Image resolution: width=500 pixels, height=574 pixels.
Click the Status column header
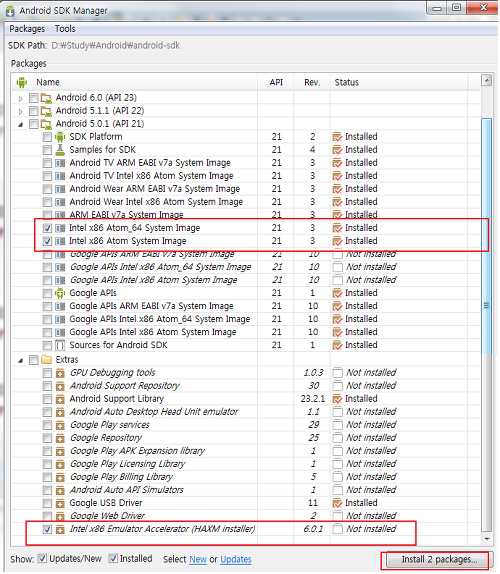[399, 82]
